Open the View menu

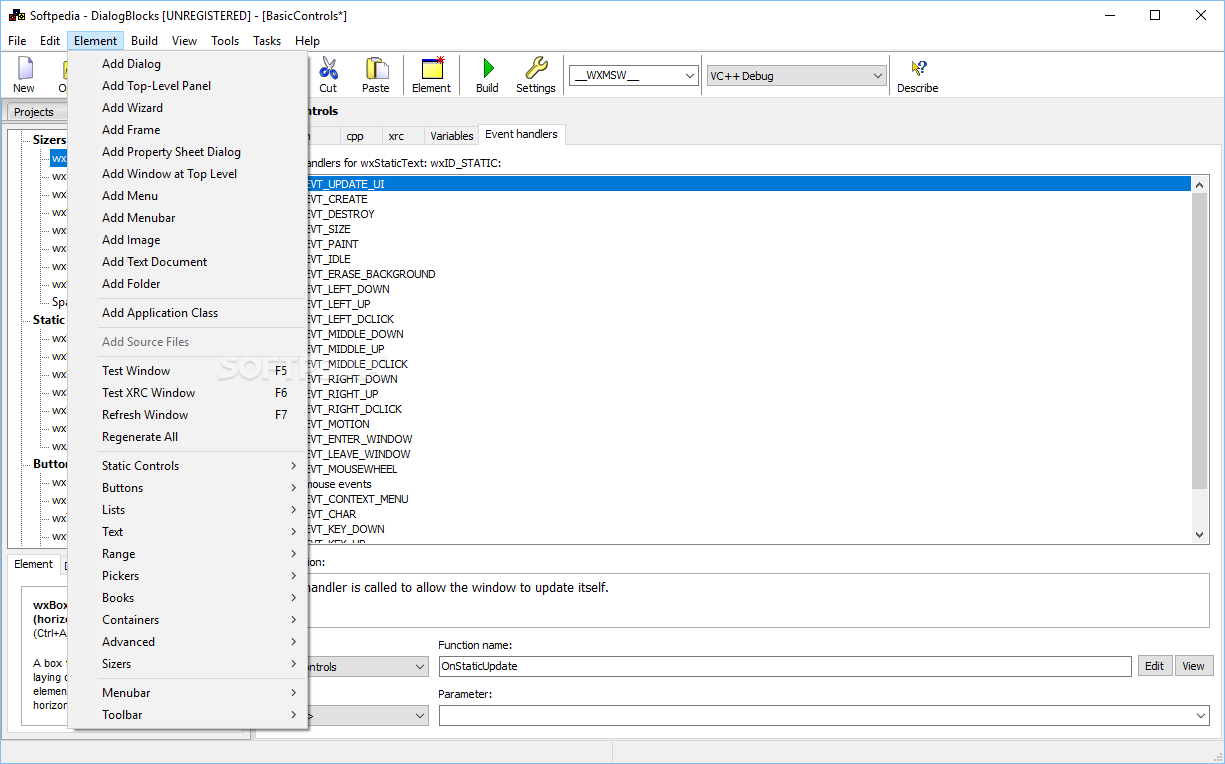184,41
